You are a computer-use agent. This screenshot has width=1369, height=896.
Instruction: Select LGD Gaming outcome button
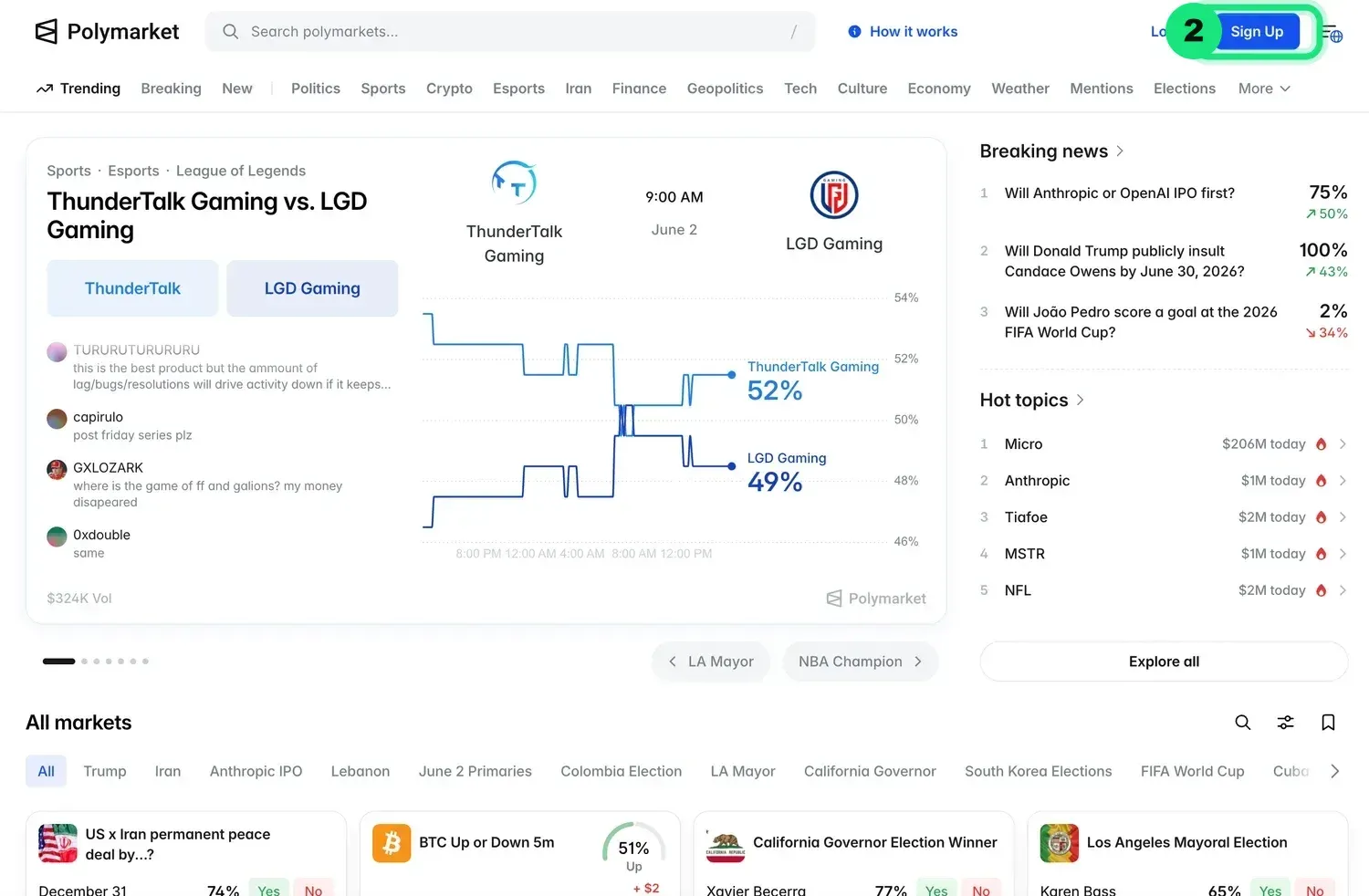point(312,288)
